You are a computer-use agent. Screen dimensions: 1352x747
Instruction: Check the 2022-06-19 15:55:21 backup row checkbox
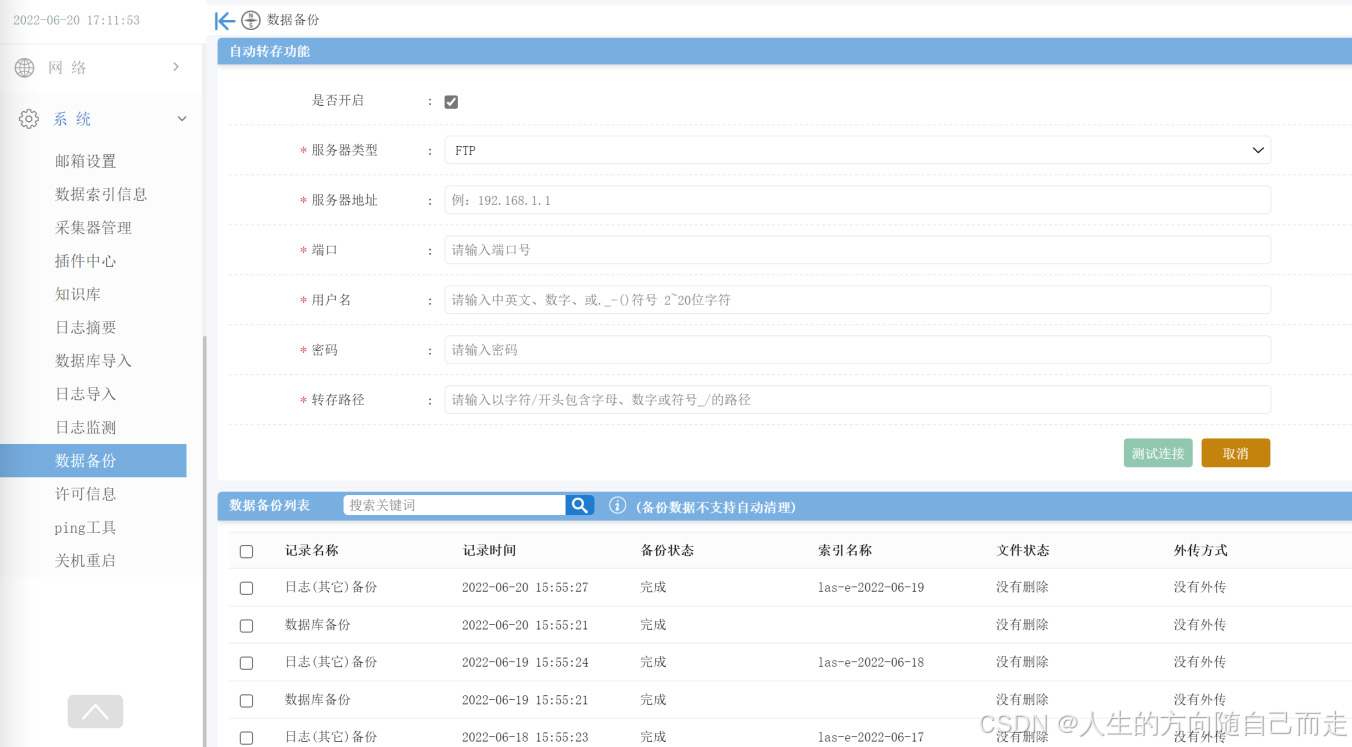click(247, 701)
